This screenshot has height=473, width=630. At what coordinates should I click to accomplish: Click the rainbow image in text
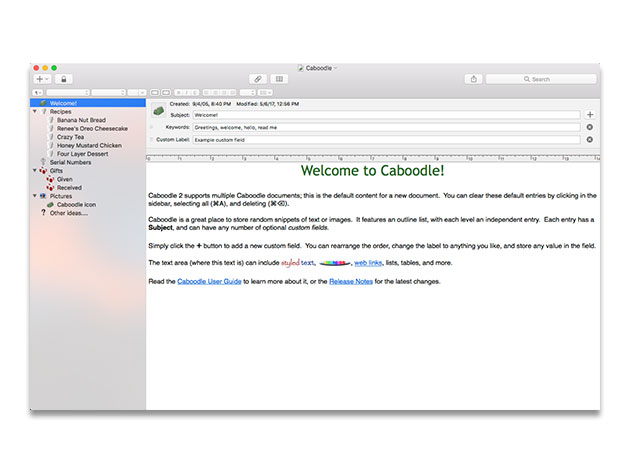tap(334, 263)
